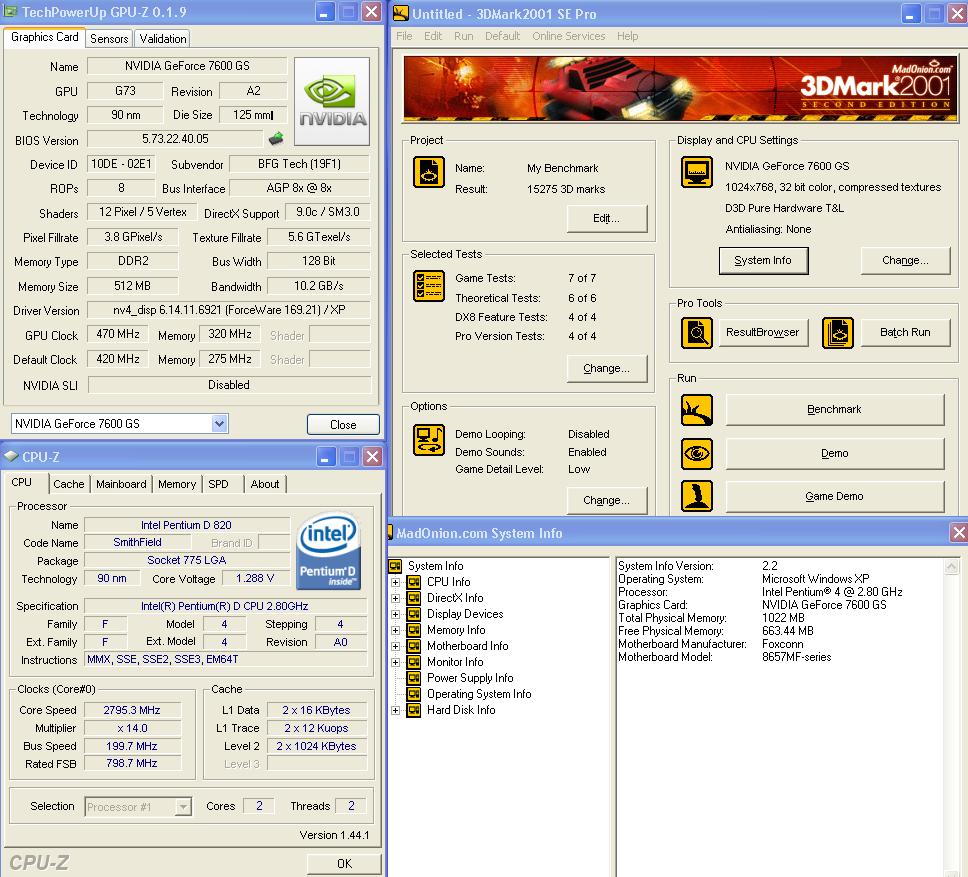Open the Cache tab in CPU-Z
Viewport: 968px width, 877px height.
pyautogui.click(x=69, y=484)
